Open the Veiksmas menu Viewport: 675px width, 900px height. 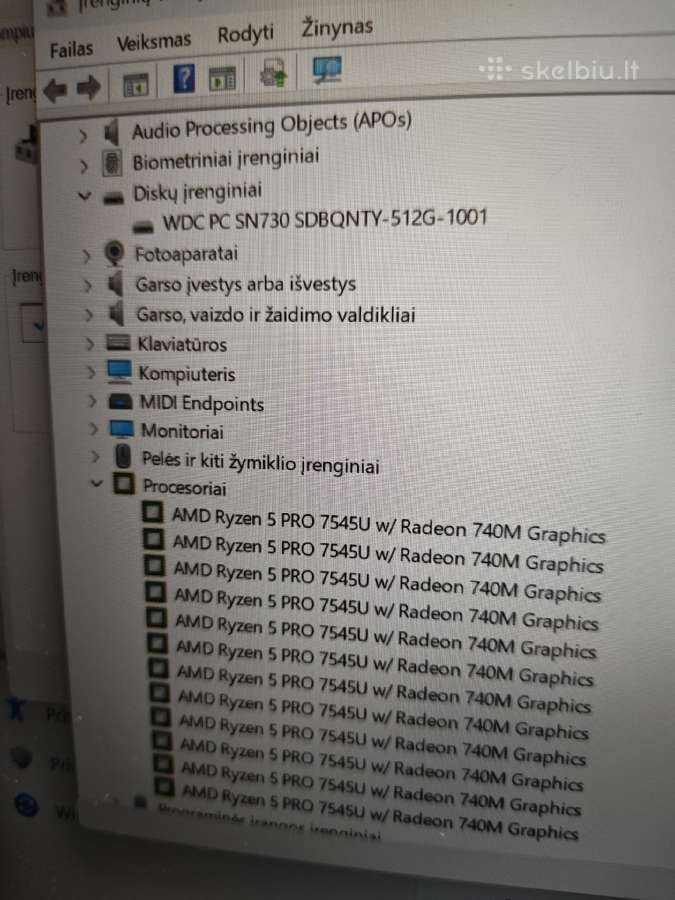coord(154,41)
